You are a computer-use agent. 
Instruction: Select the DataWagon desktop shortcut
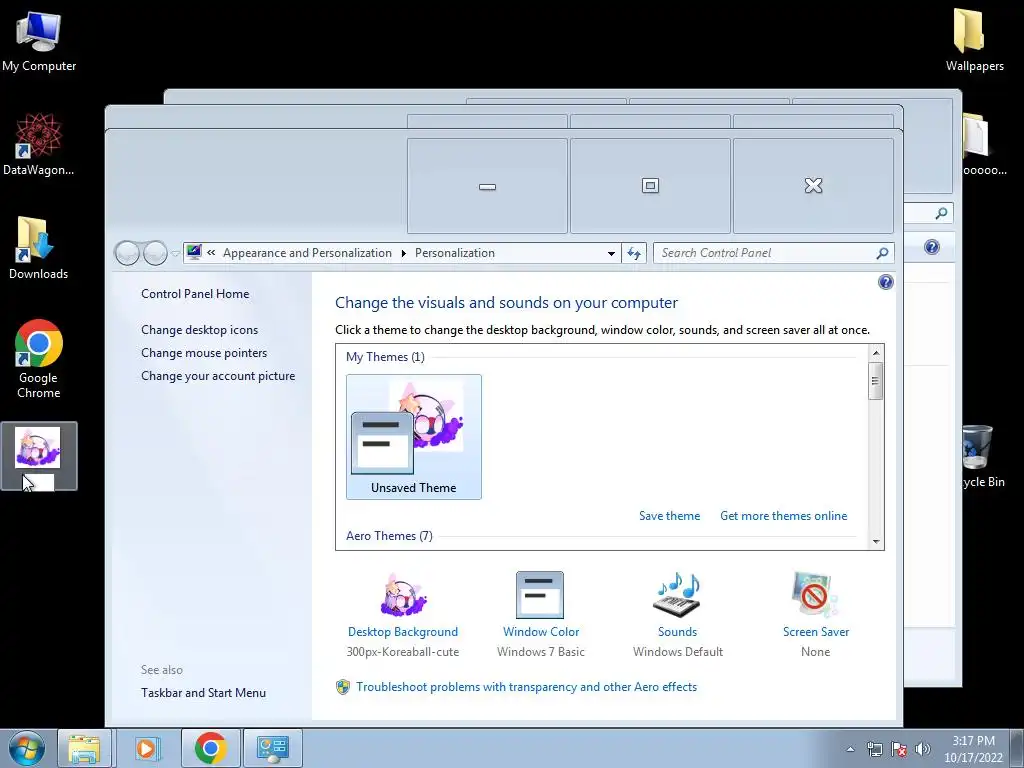pyautogui.click(x=39, y=144)
